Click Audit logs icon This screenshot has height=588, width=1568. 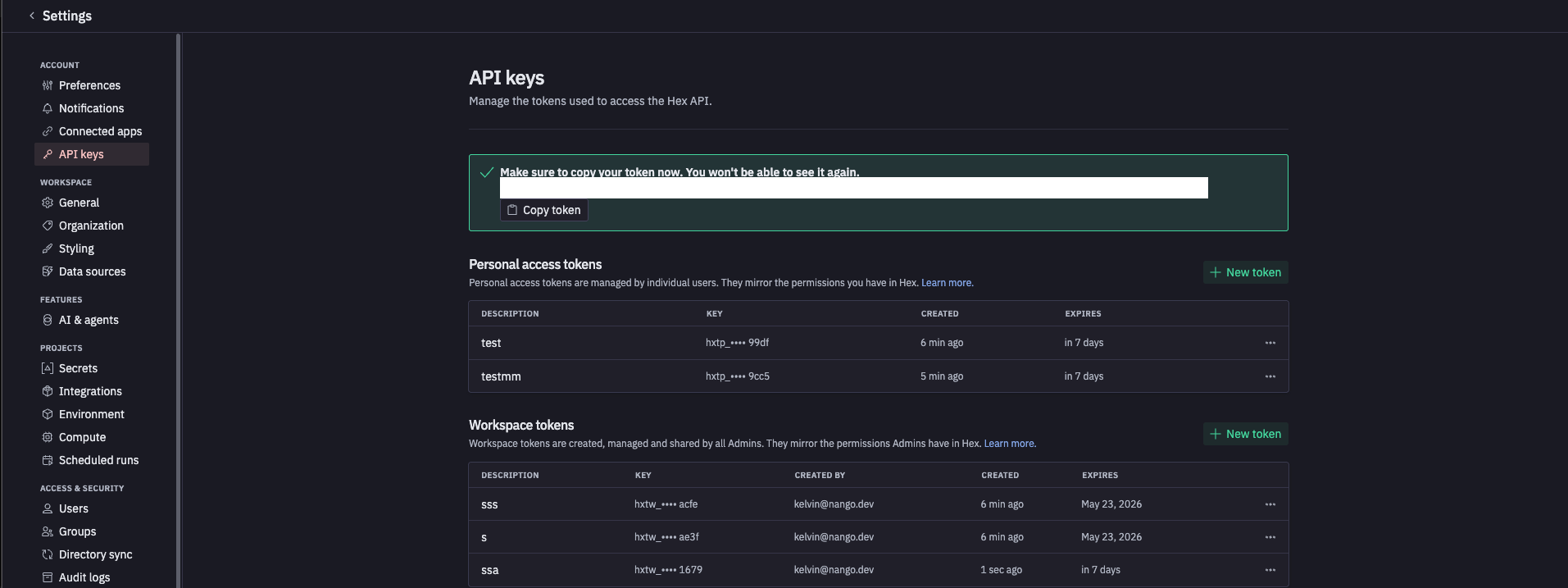(x=48, y=577)
